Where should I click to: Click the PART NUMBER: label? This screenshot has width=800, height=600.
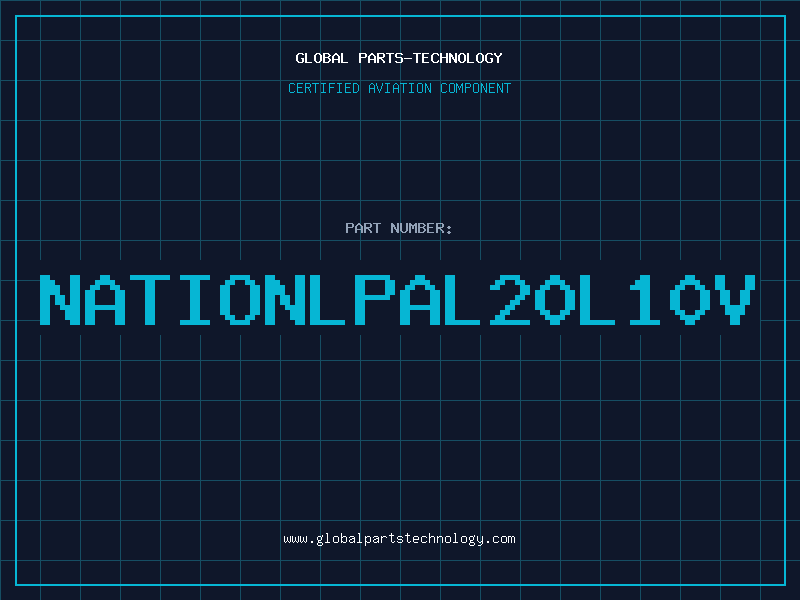click(399, 228)
